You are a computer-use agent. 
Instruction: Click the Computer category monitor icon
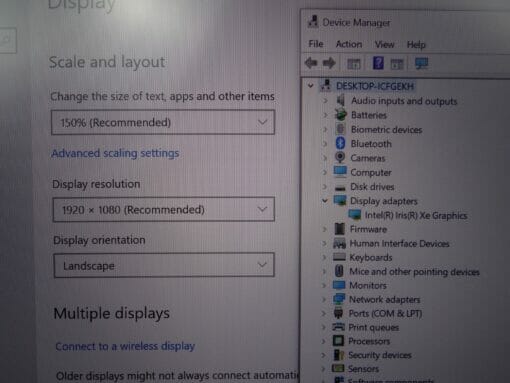tap(340, 171)
